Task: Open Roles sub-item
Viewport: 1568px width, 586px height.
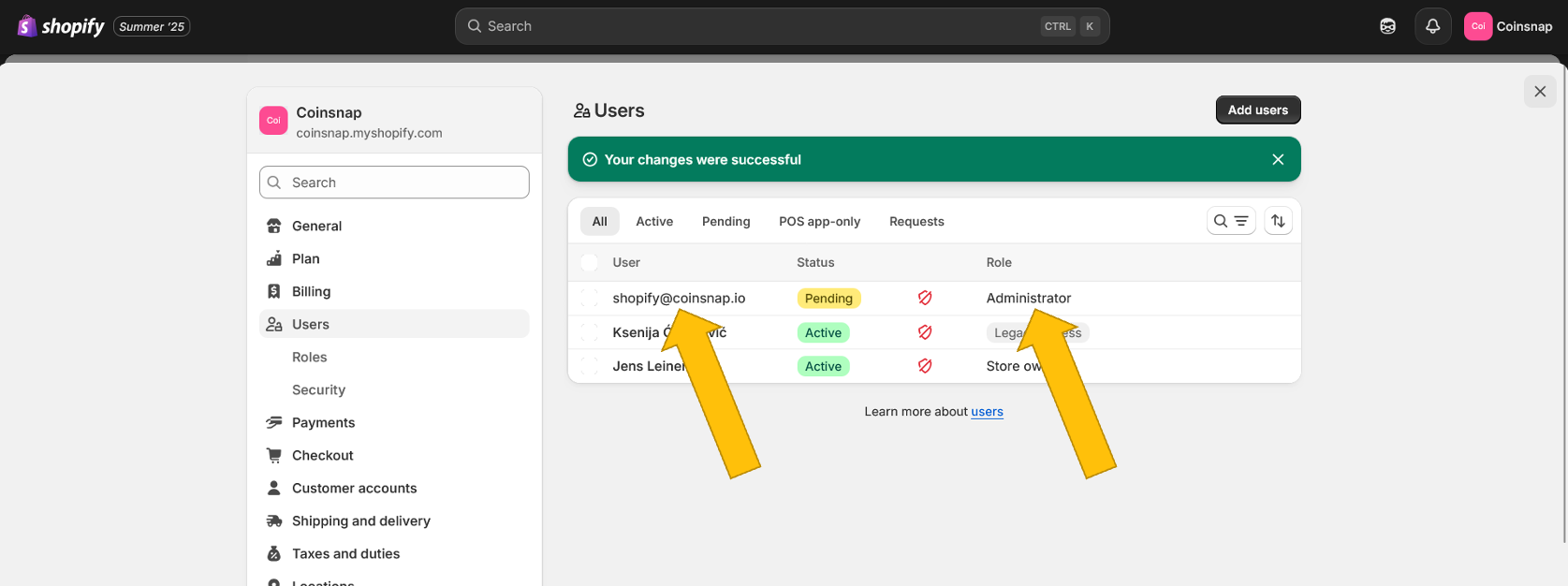Action: [x=309, y=357]
